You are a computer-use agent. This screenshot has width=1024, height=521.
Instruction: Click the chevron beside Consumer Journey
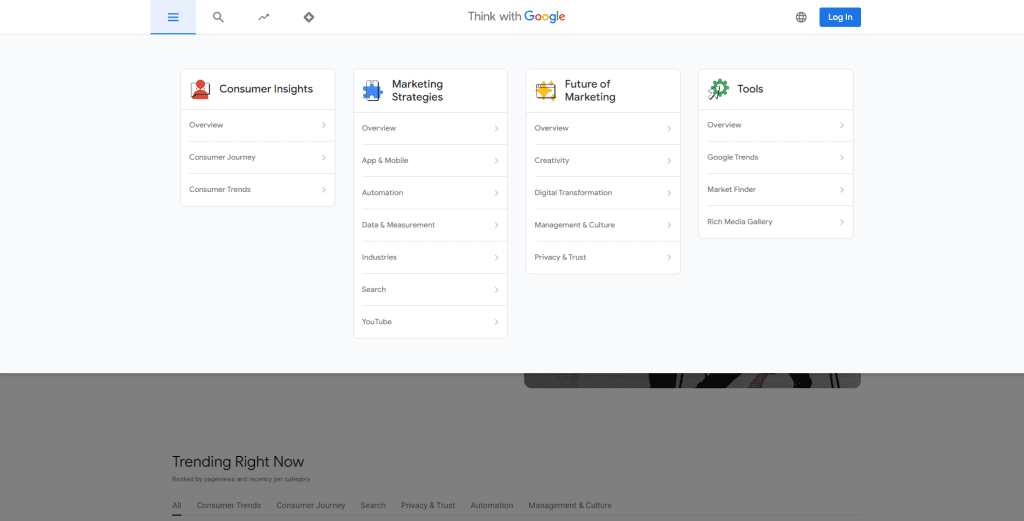click(x=323, y=157)
